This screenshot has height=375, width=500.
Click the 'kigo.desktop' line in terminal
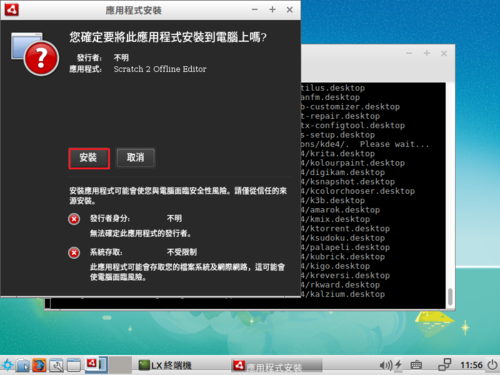click(x=336, y=266)
